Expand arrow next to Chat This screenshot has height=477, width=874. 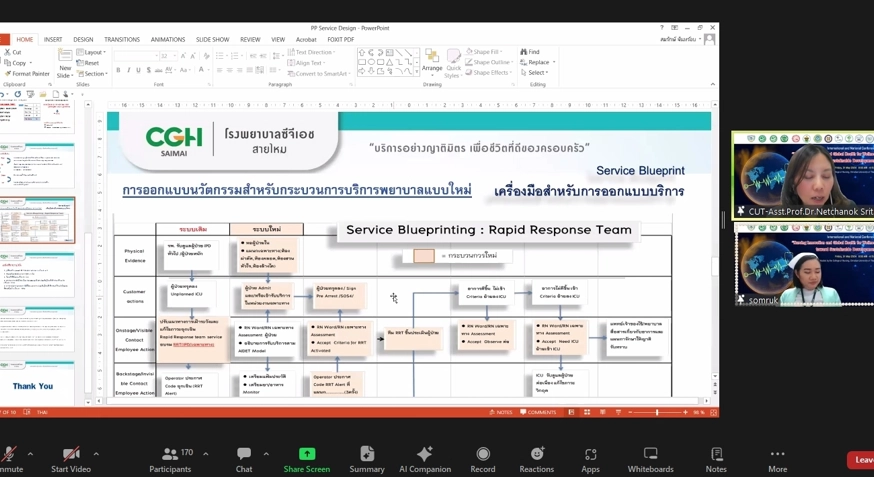pos(266,454)
